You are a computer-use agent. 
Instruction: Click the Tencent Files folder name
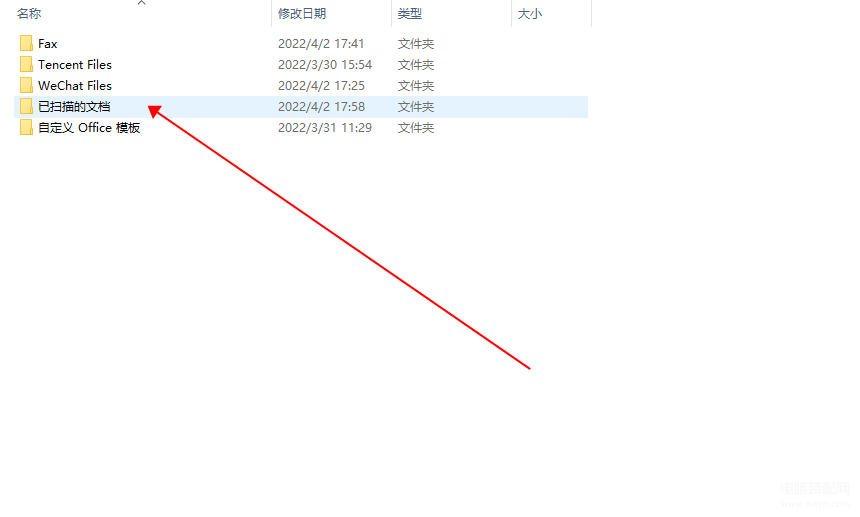(75, 65)
